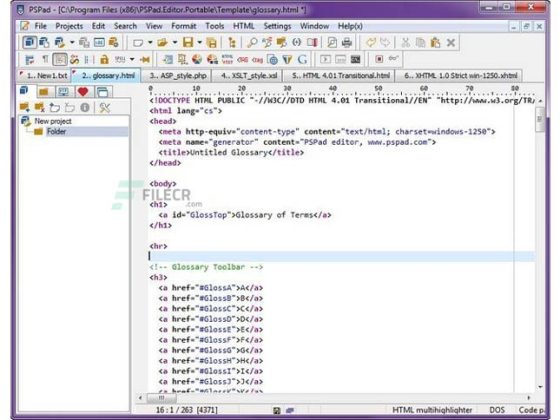Click the Cut scissors icon
Screen dimensions: 560x420
coord(405,43)
